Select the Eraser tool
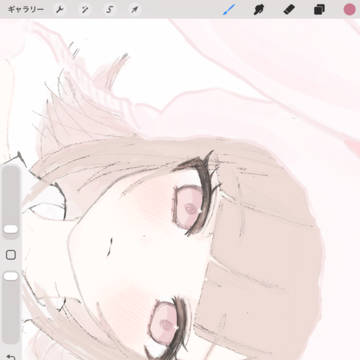The image size is (360, 360). coord(289,9)
